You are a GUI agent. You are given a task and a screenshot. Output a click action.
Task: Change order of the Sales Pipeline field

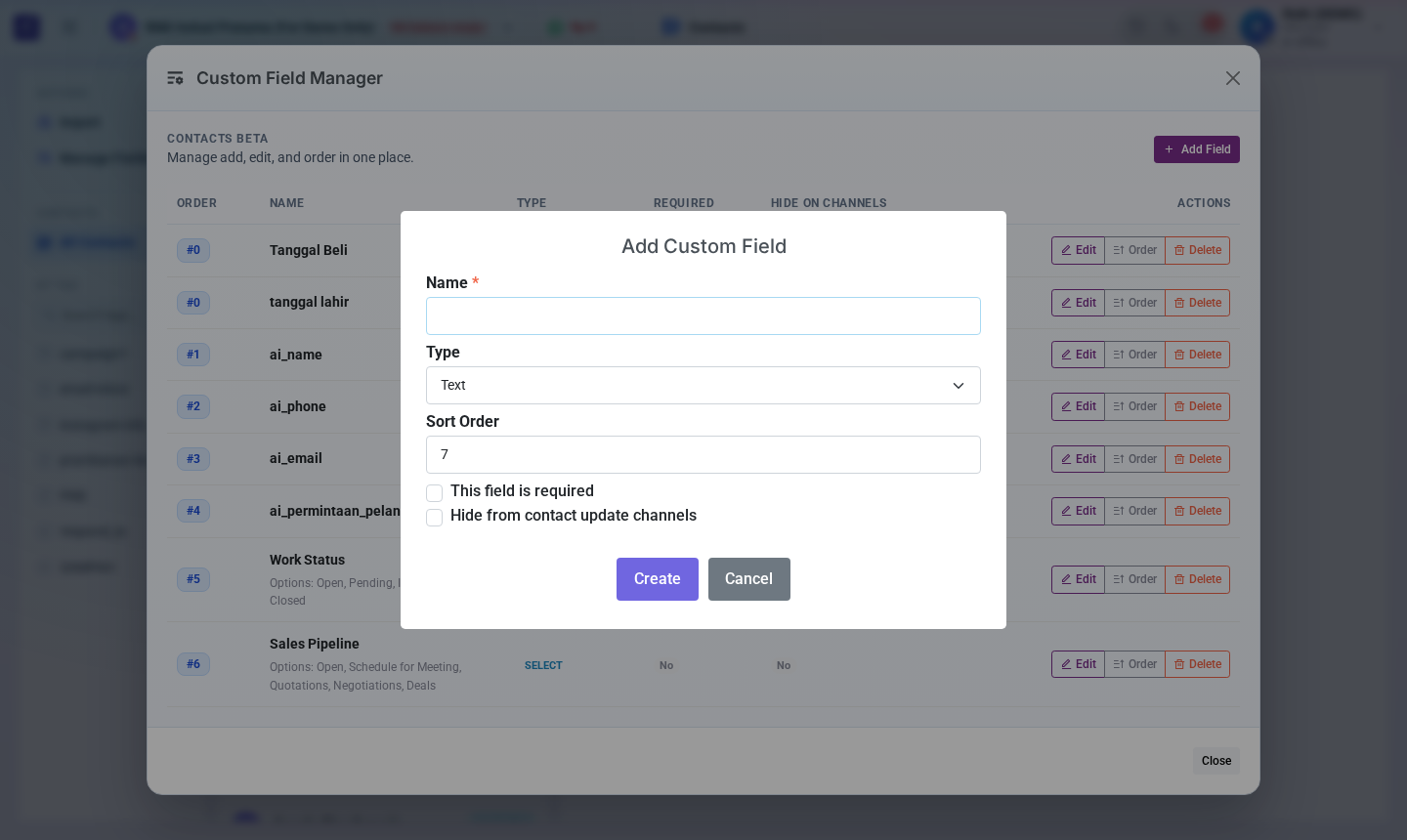[x=1135, y=664]
